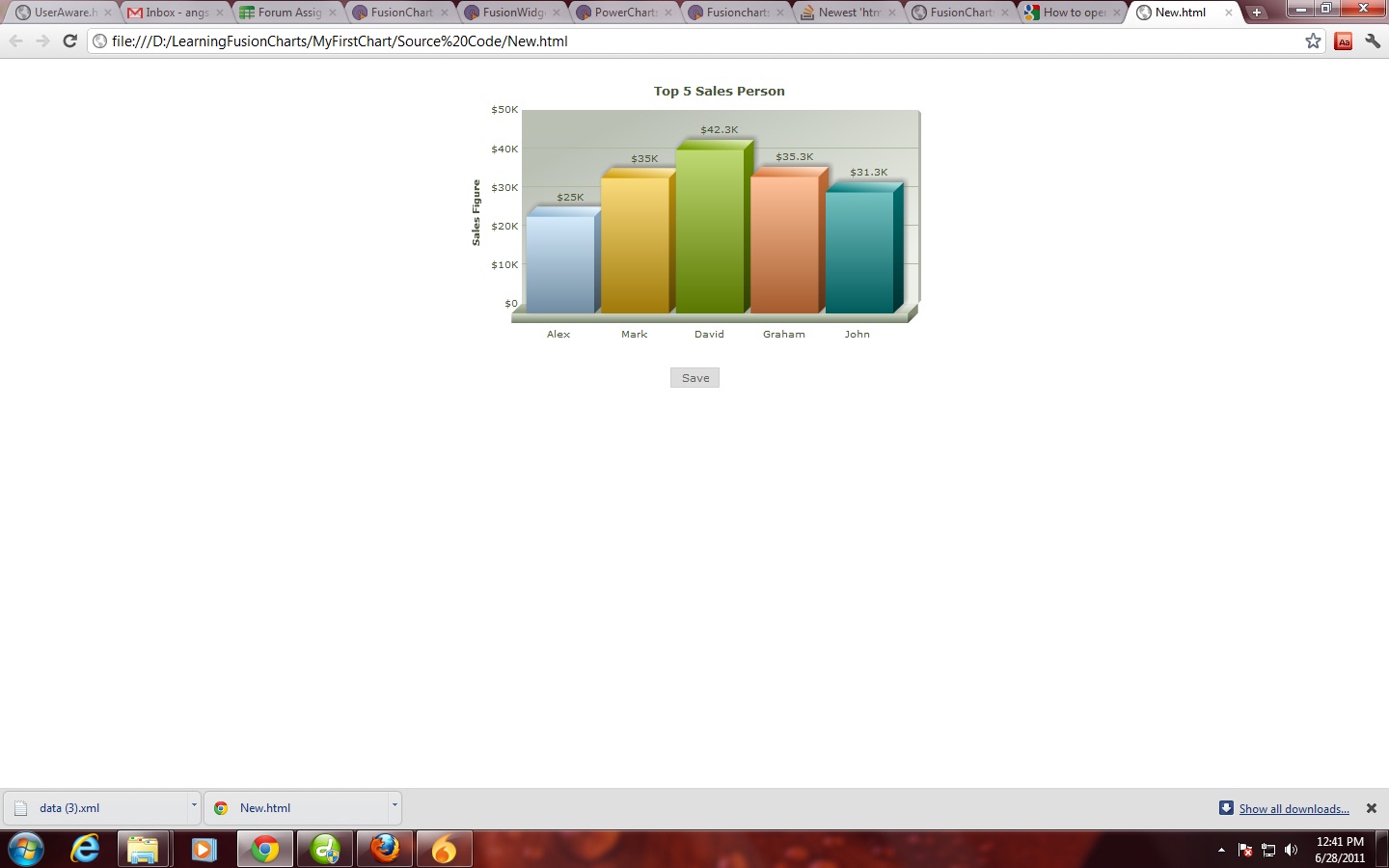Open Windows Media Player from the taskbar
The image size is (1389, 868).
pyautogui.click(x=204, y=850)
